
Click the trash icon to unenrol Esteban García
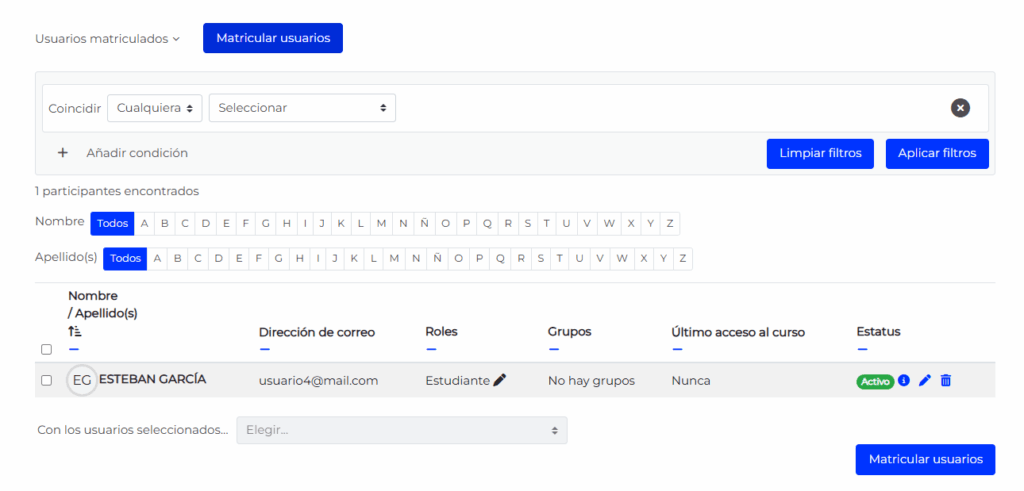click(946, 380)
